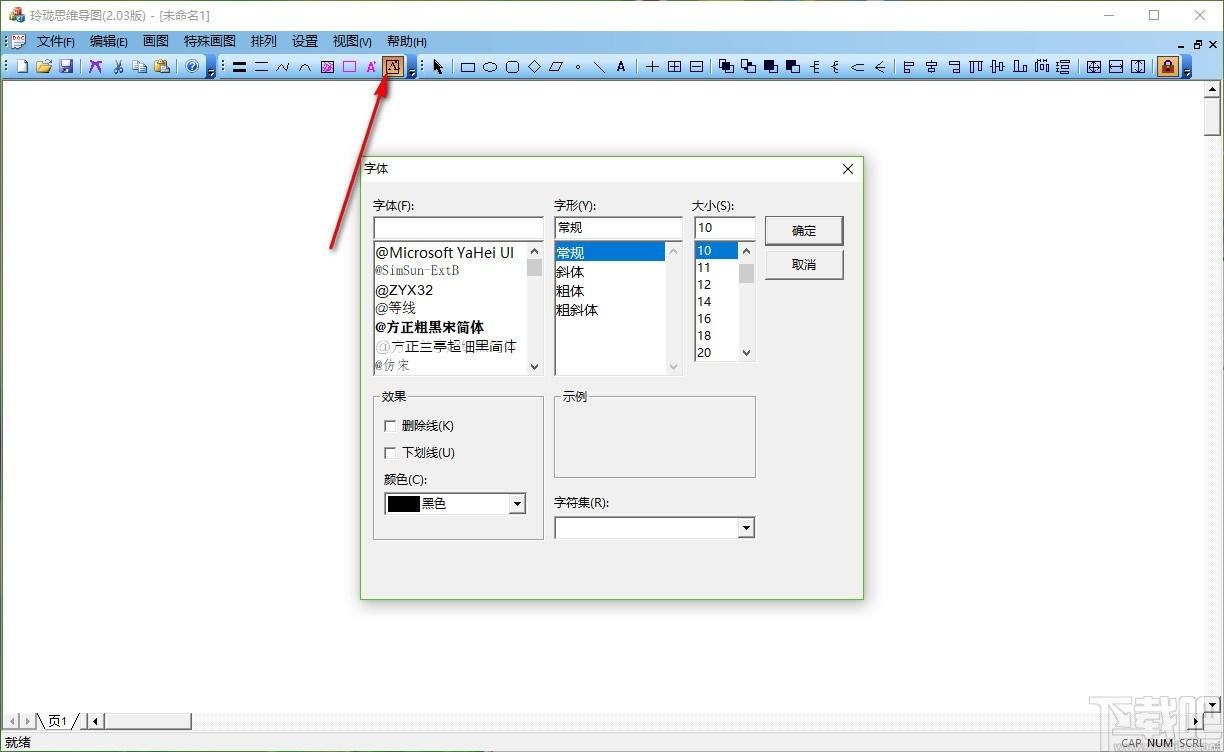Click main window vertical scrollbar up arrow

point(1213,90)
